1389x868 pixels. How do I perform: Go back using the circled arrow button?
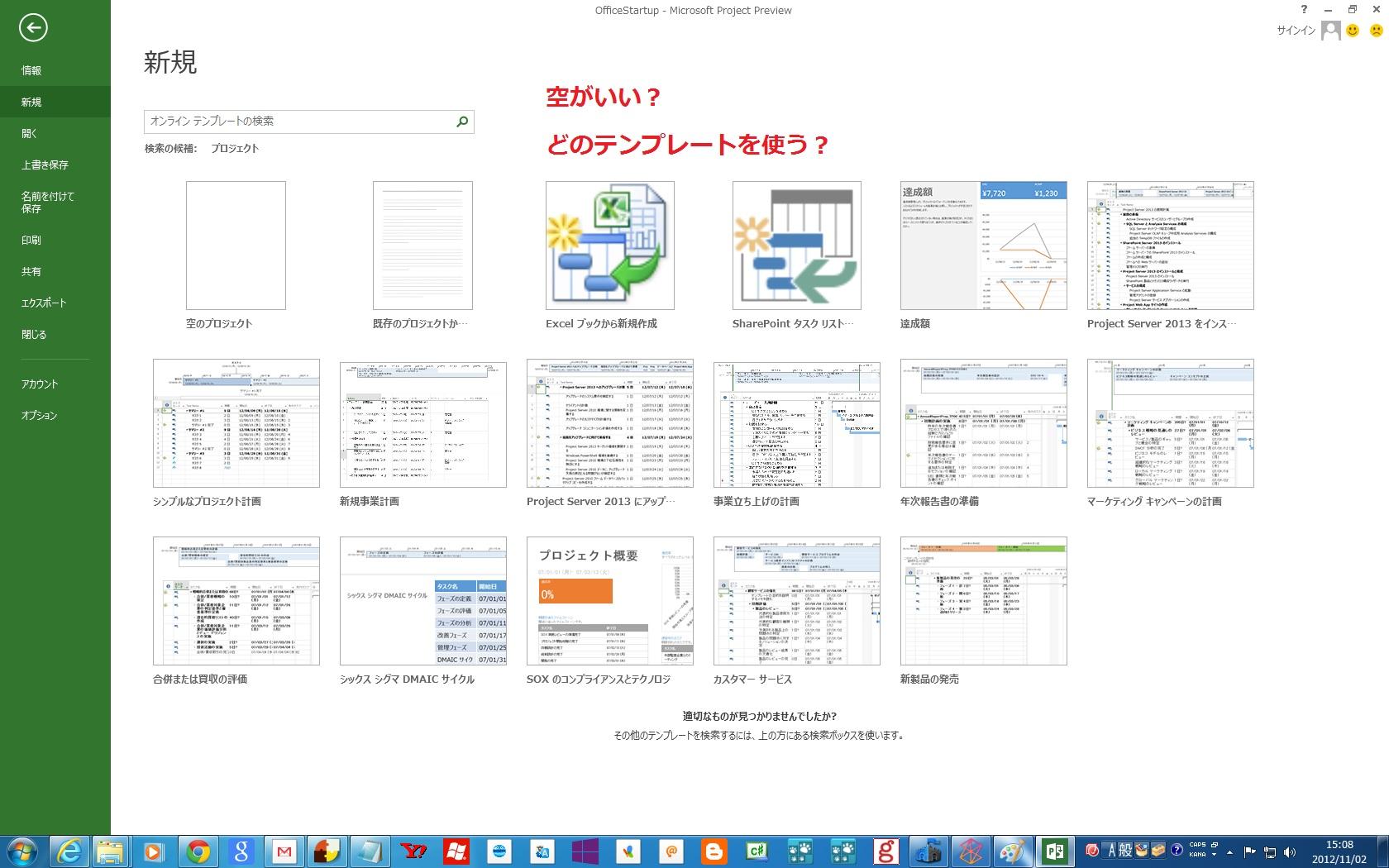33,28
